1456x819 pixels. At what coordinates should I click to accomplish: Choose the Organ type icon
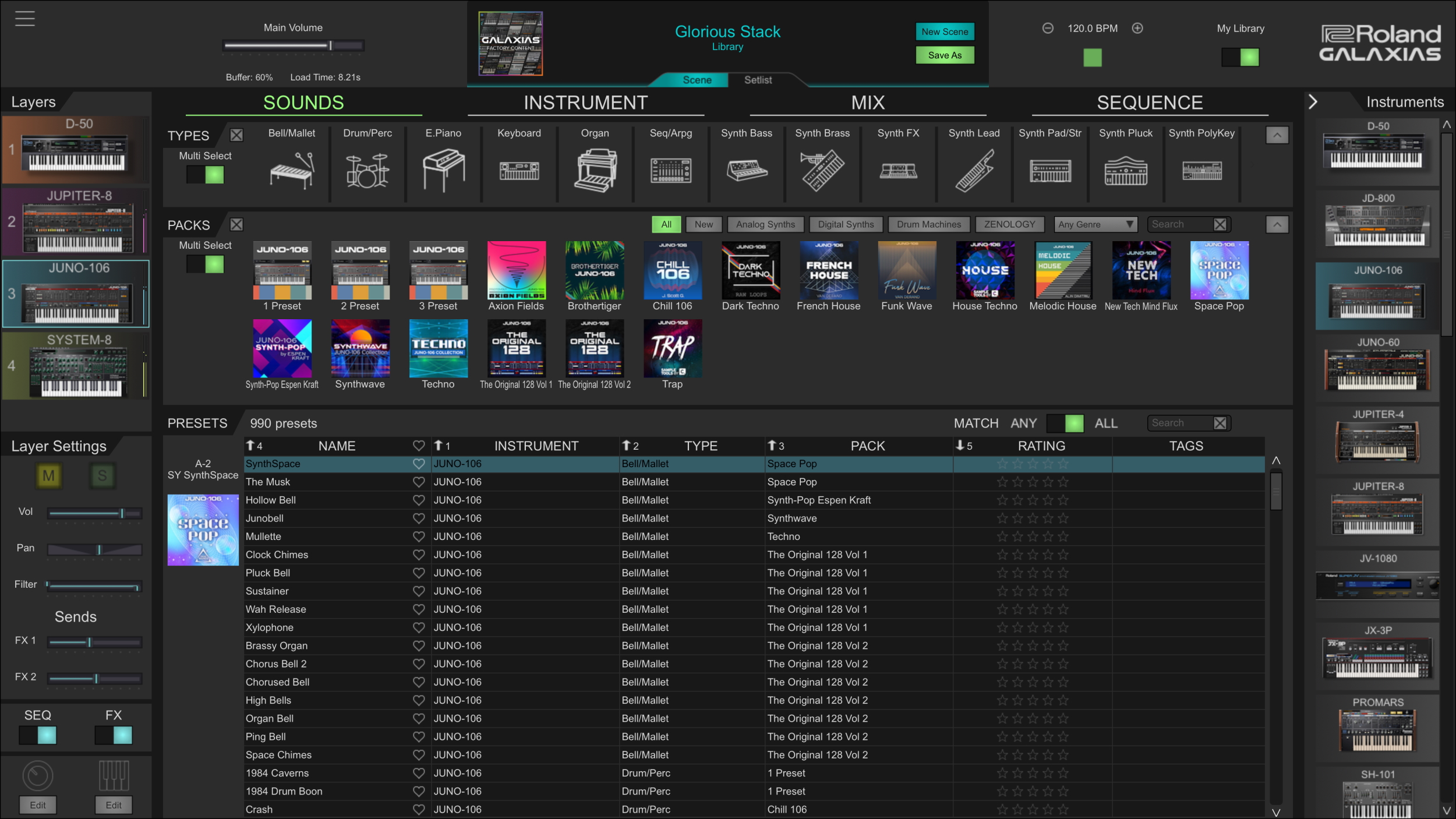click(595, 170)
